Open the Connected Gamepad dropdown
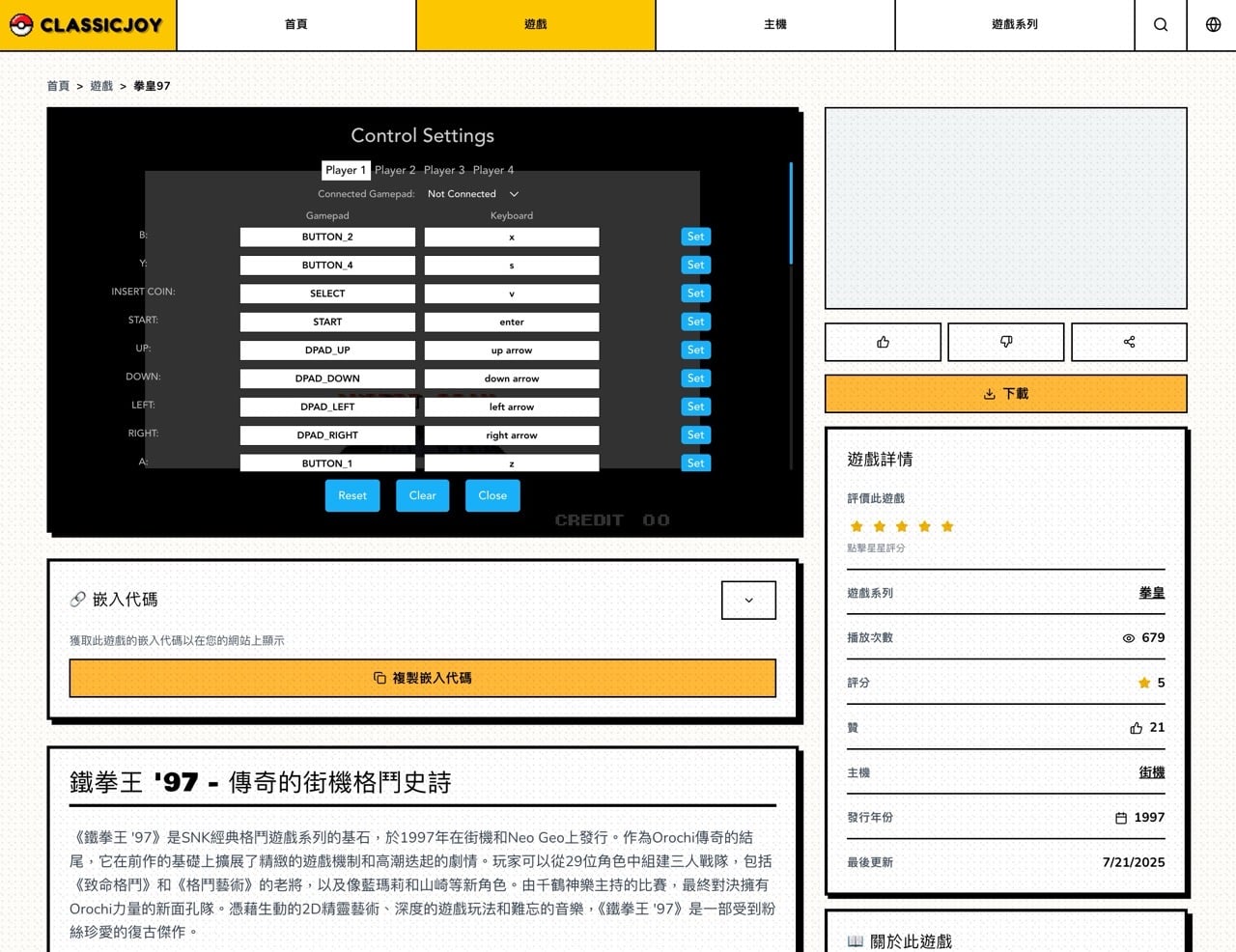 pyautogui.click(x=473, y=194)
